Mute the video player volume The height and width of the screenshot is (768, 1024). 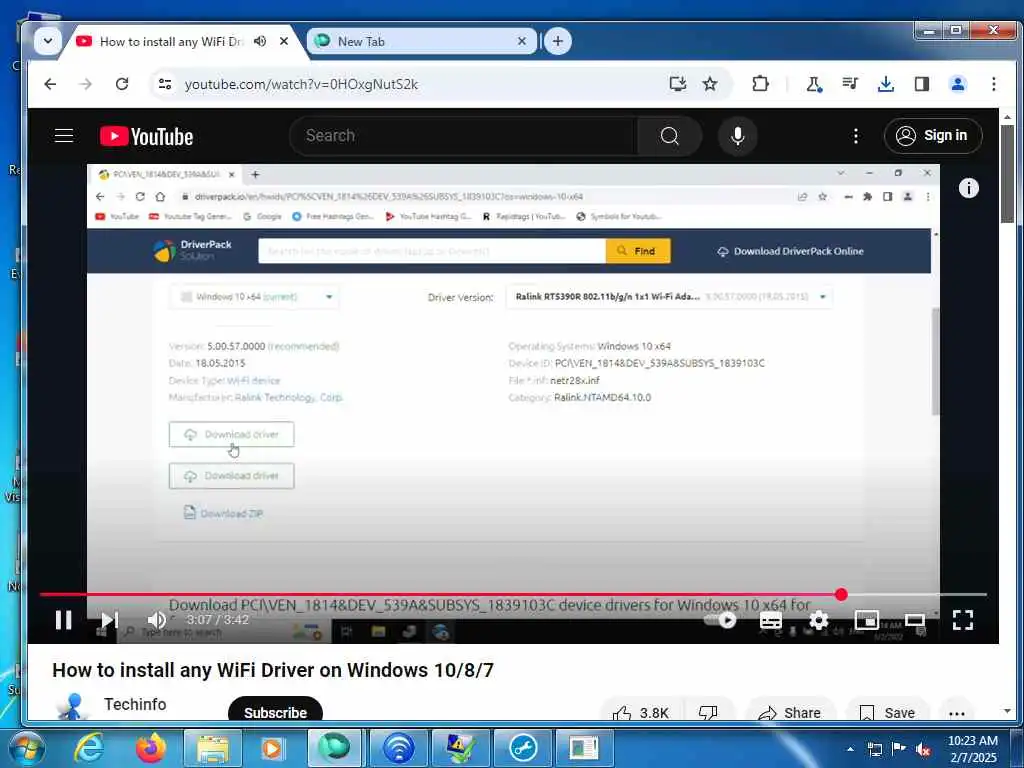(x=157, y=619)
